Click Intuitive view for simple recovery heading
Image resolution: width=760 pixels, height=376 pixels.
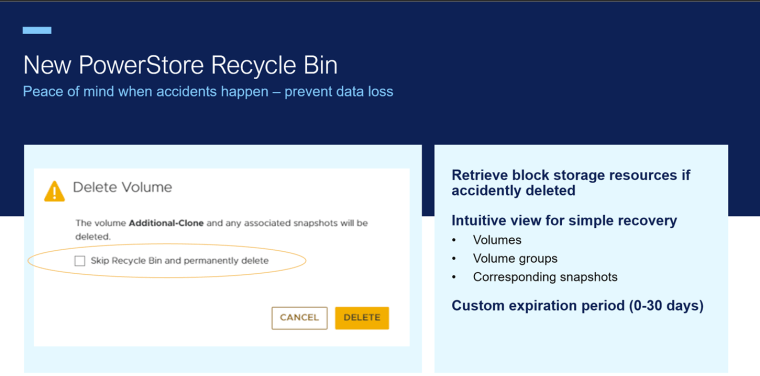pos(564,220)
